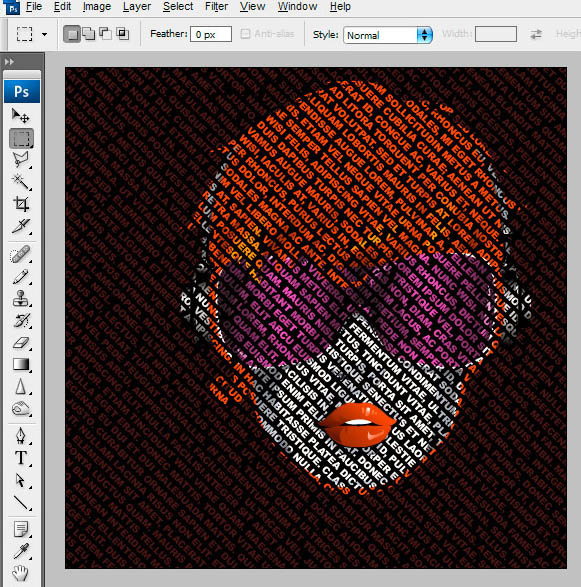Select the Eraser tool
The image size is (581, 587).
click(21, 343)
